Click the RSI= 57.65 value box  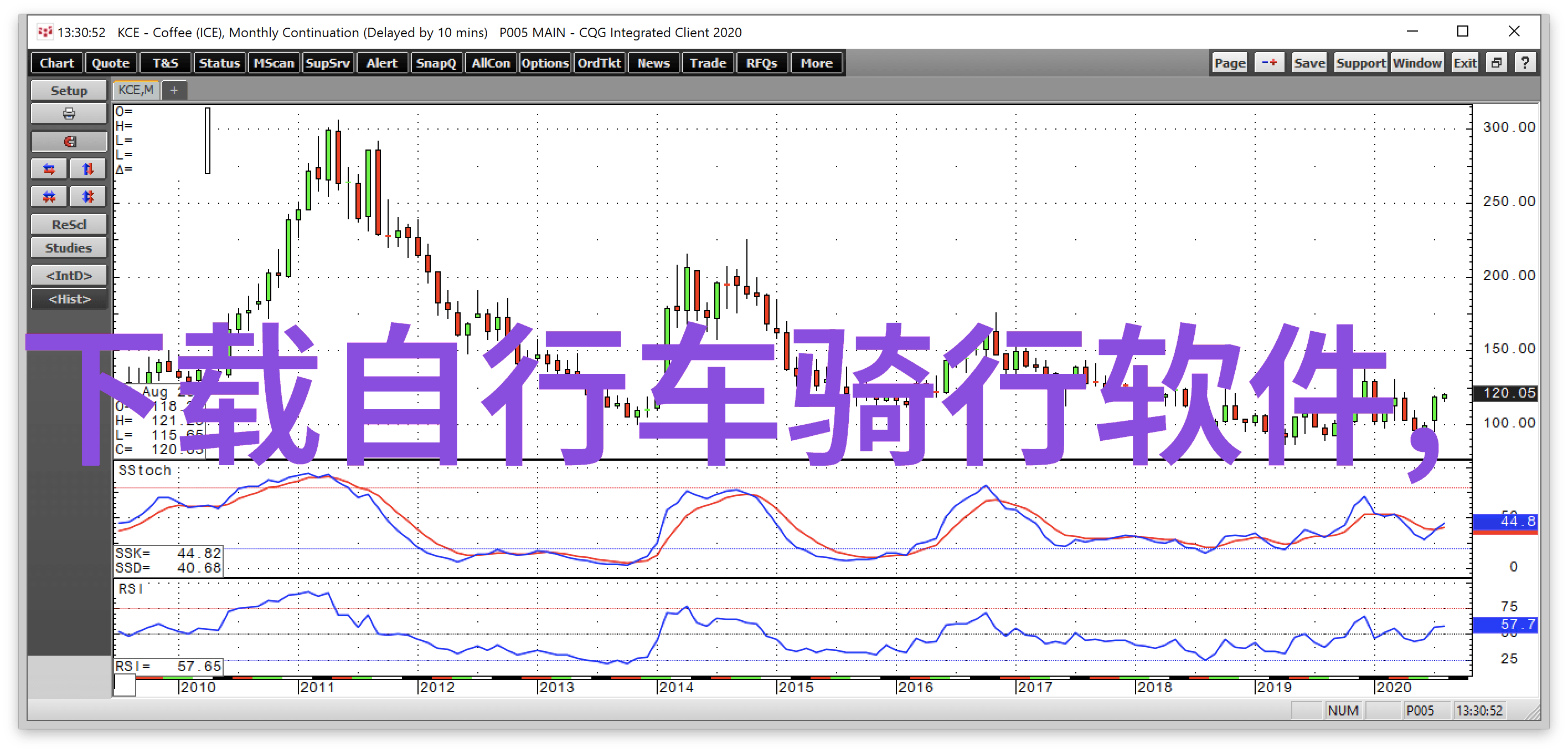point(169,666)
